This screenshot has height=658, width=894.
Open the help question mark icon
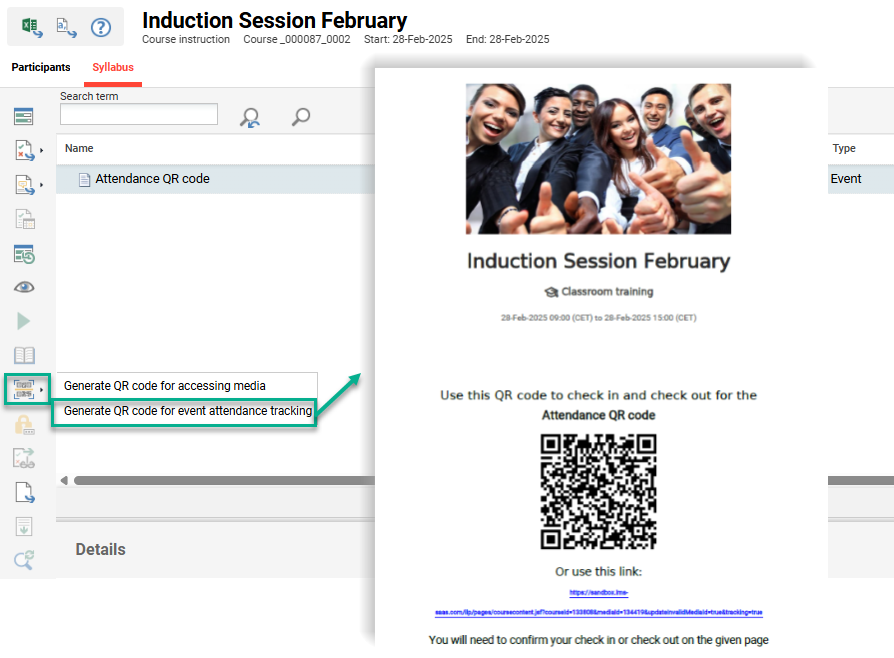tap(101, 27)
